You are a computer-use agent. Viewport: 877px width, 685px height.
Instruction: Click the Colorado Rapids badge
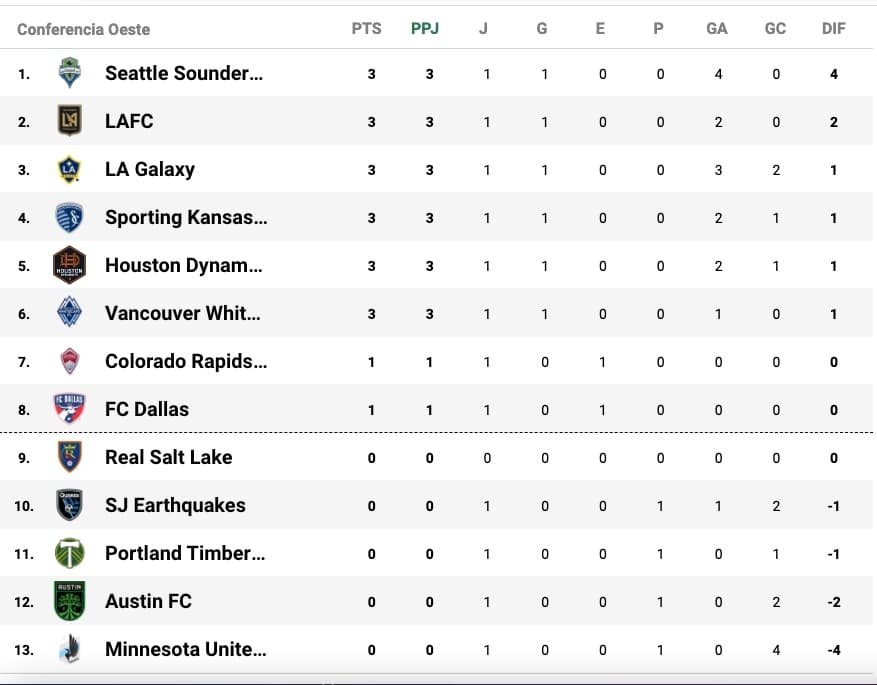click(69, 361)
